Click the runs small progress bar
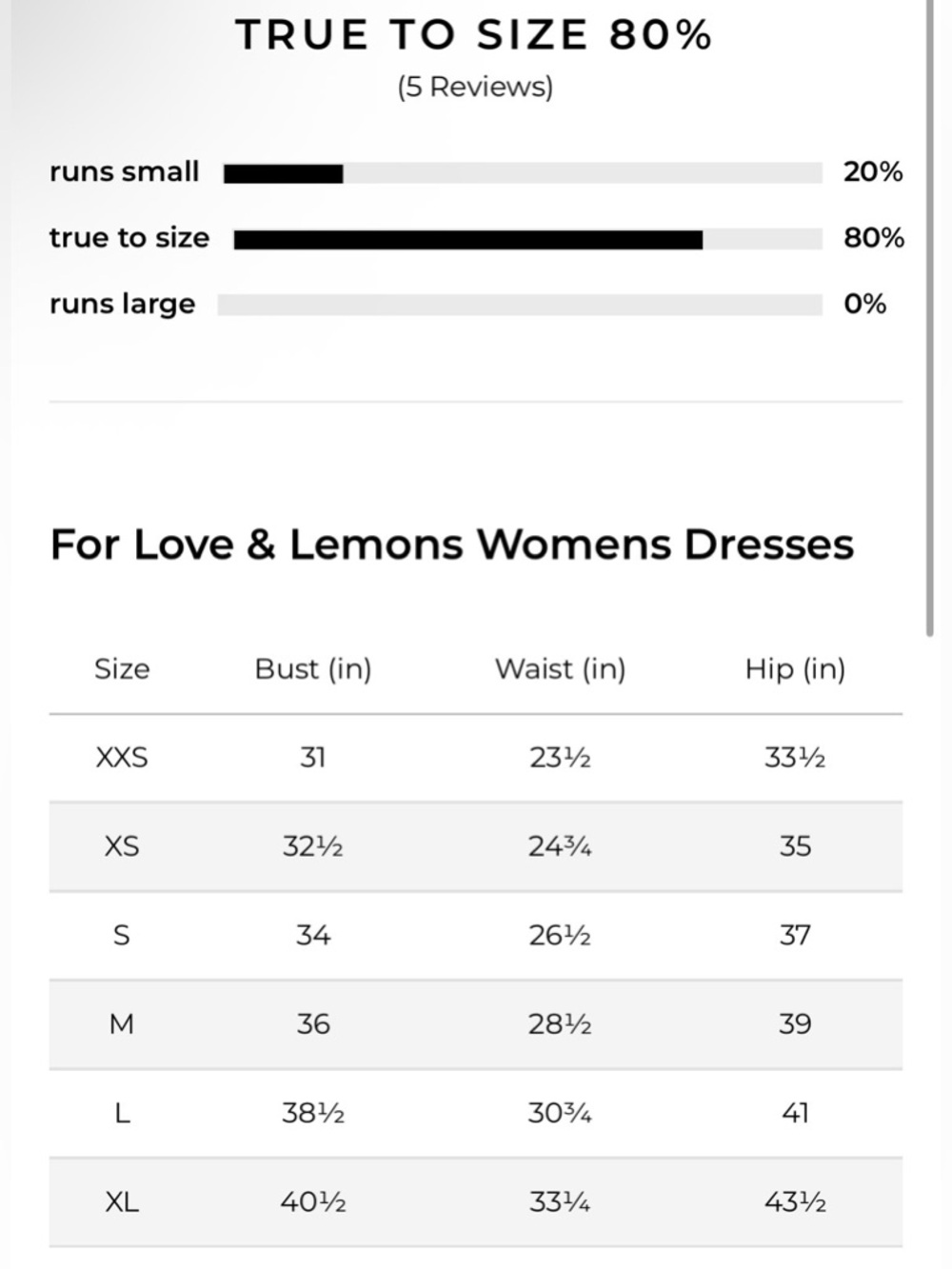The image size is (952, 1269). (x=523, y=173)
